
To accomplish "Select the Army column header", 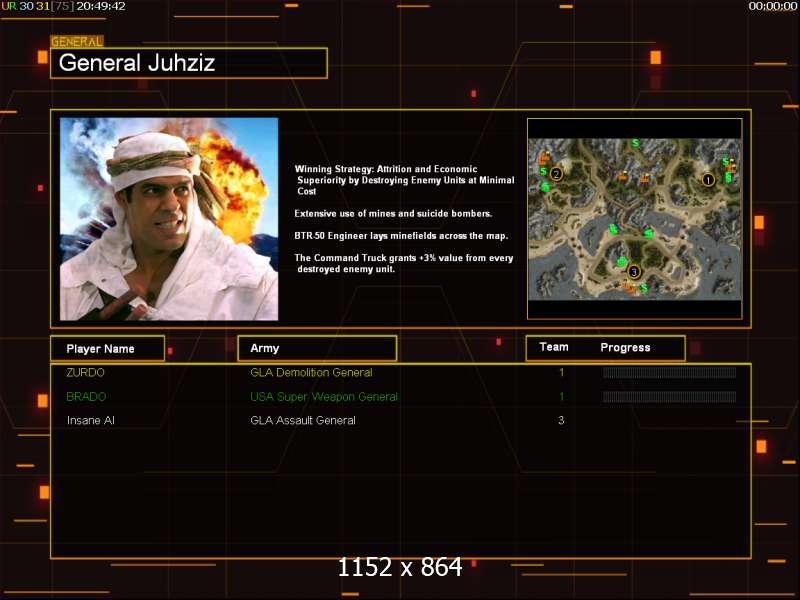I will point(317,348).
